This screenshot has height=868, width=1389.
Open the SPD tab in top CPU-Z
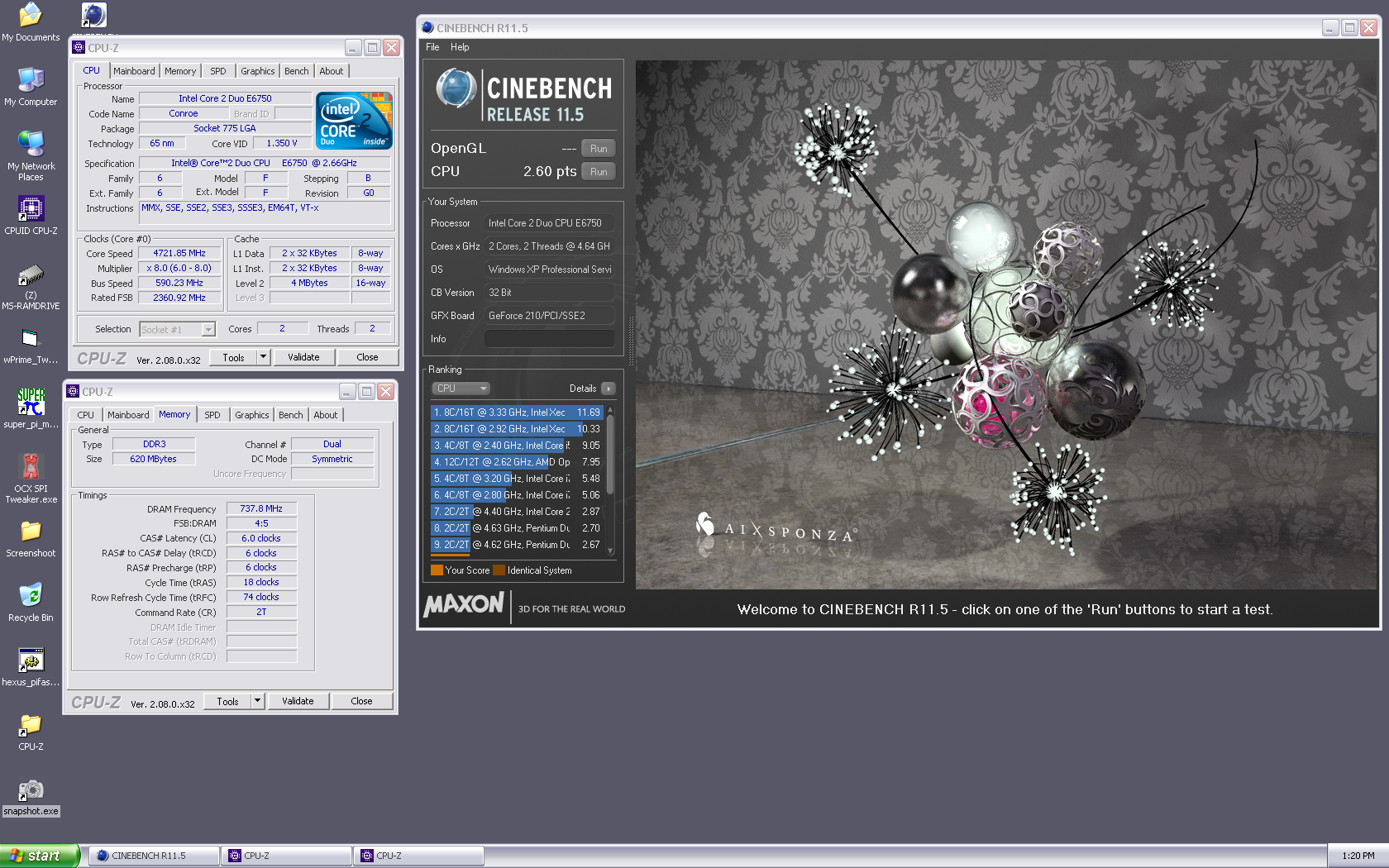(218, 71)
